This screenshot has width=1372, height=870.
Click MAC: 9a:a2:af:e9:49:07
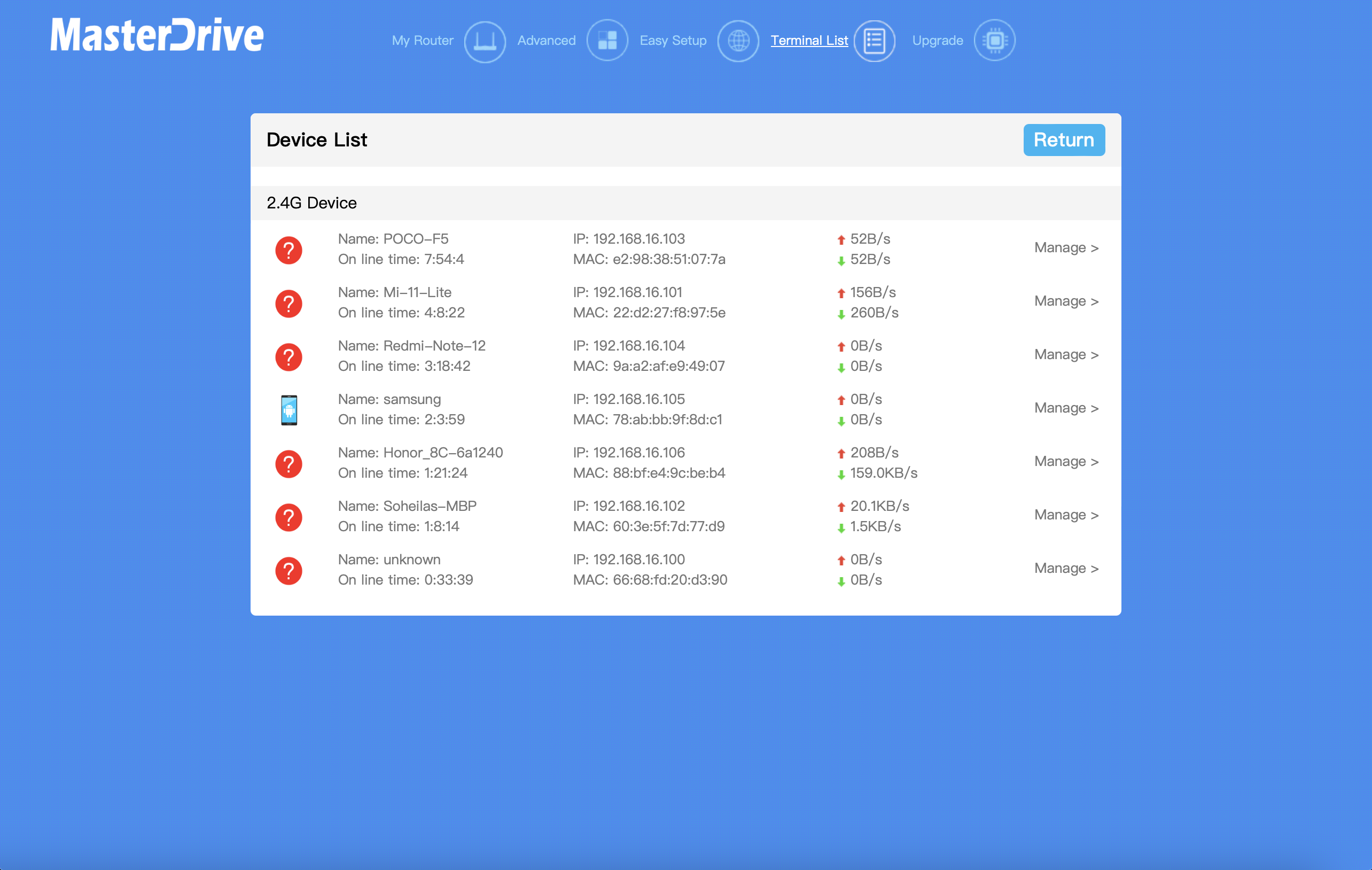pos(649,367)
